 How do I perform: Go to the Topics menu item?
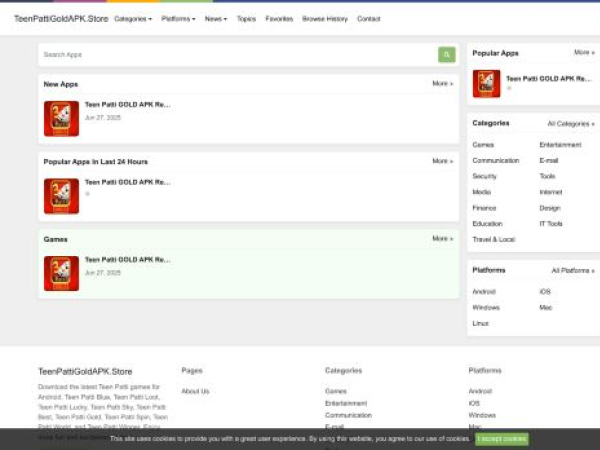[x=246, y=19]
